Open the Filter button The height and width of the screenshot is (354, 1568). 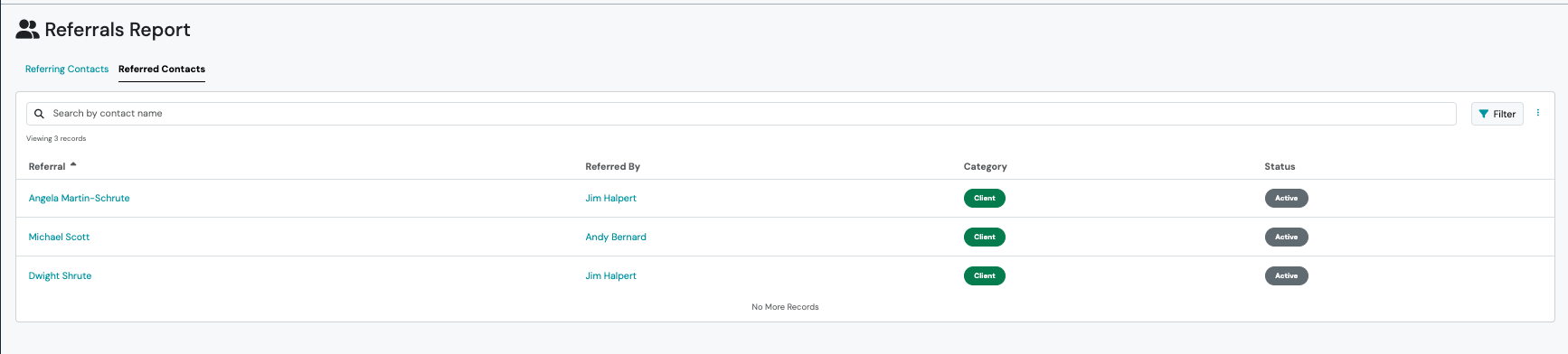point(1497,114)
